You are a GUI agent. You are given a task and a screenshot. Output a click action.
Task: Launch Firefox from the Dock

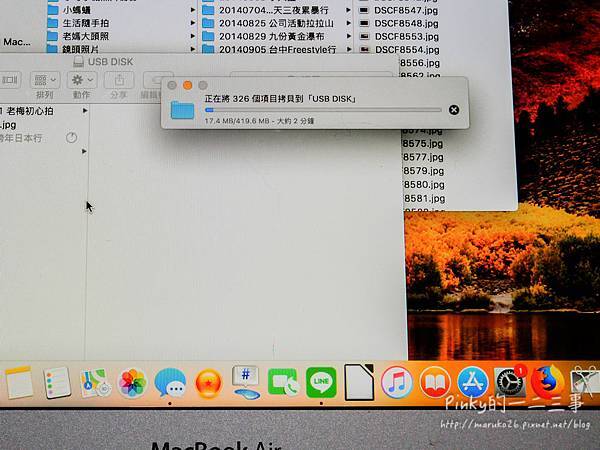(x=548, y=382)
